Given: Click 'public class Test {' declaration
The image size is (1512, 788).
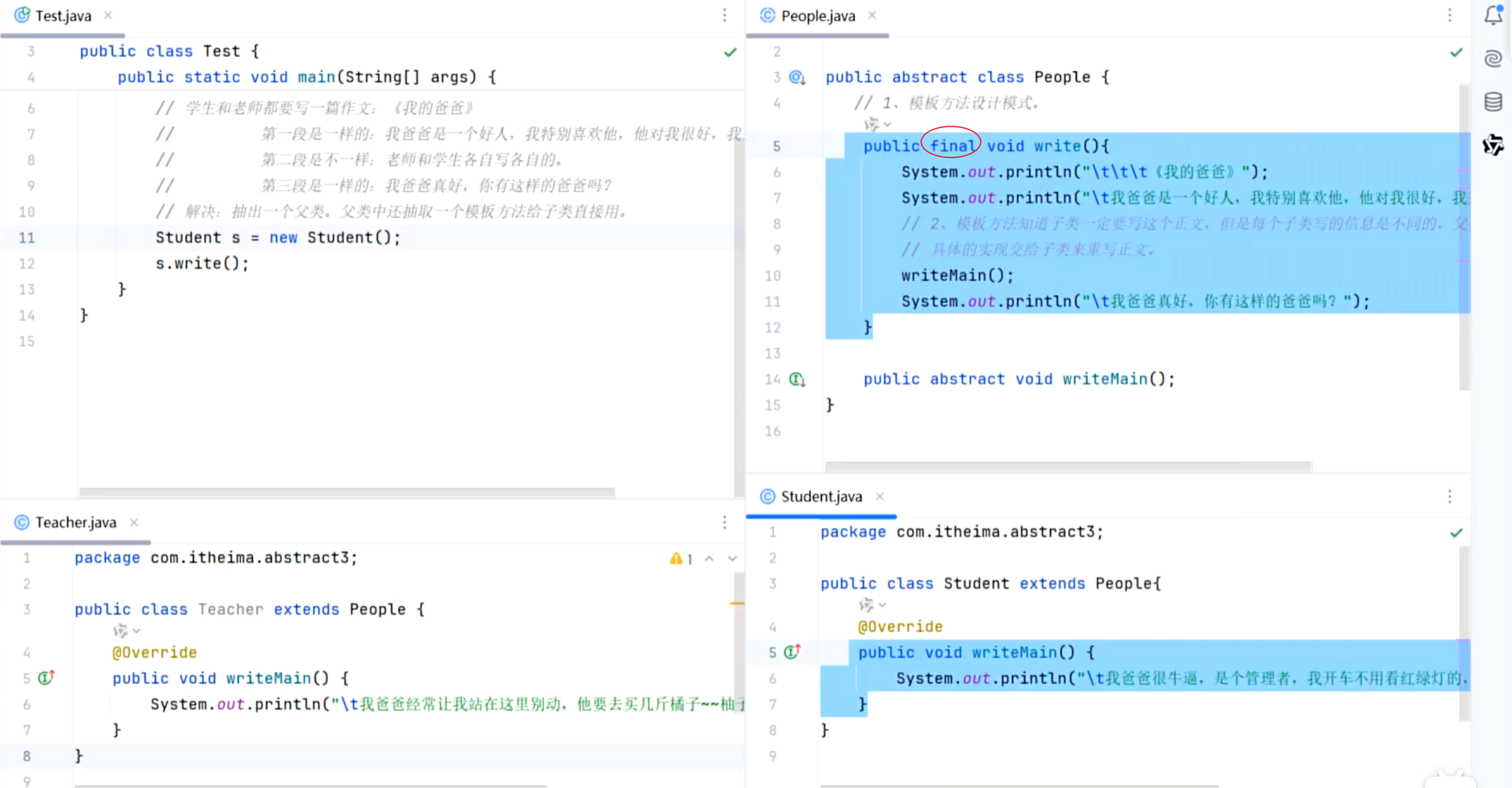Looking at the screenshot, I should coord(170,52).
